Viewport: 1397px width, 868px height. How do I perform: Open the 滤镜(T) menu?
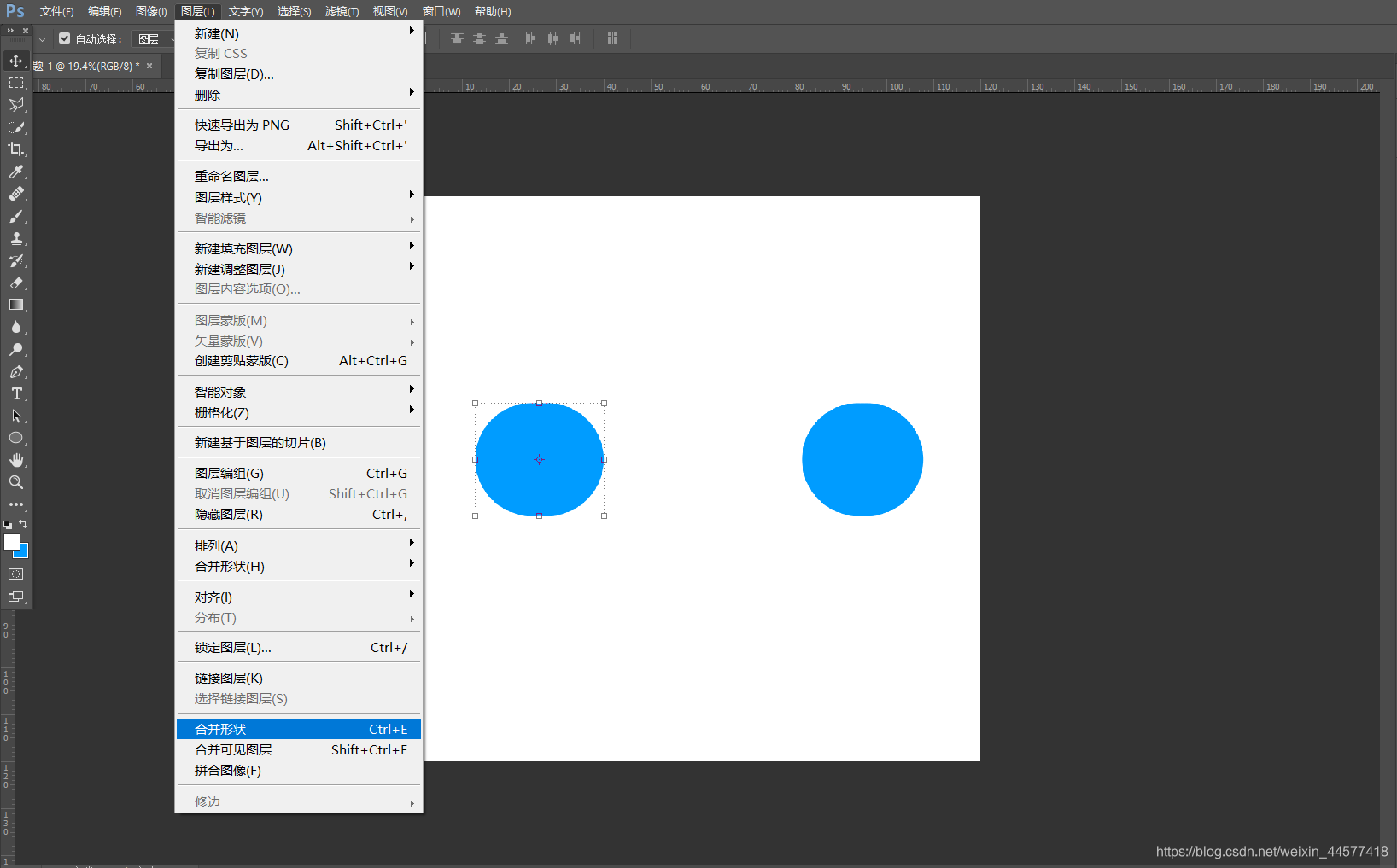pyautogui.click(x=342, y=11)
